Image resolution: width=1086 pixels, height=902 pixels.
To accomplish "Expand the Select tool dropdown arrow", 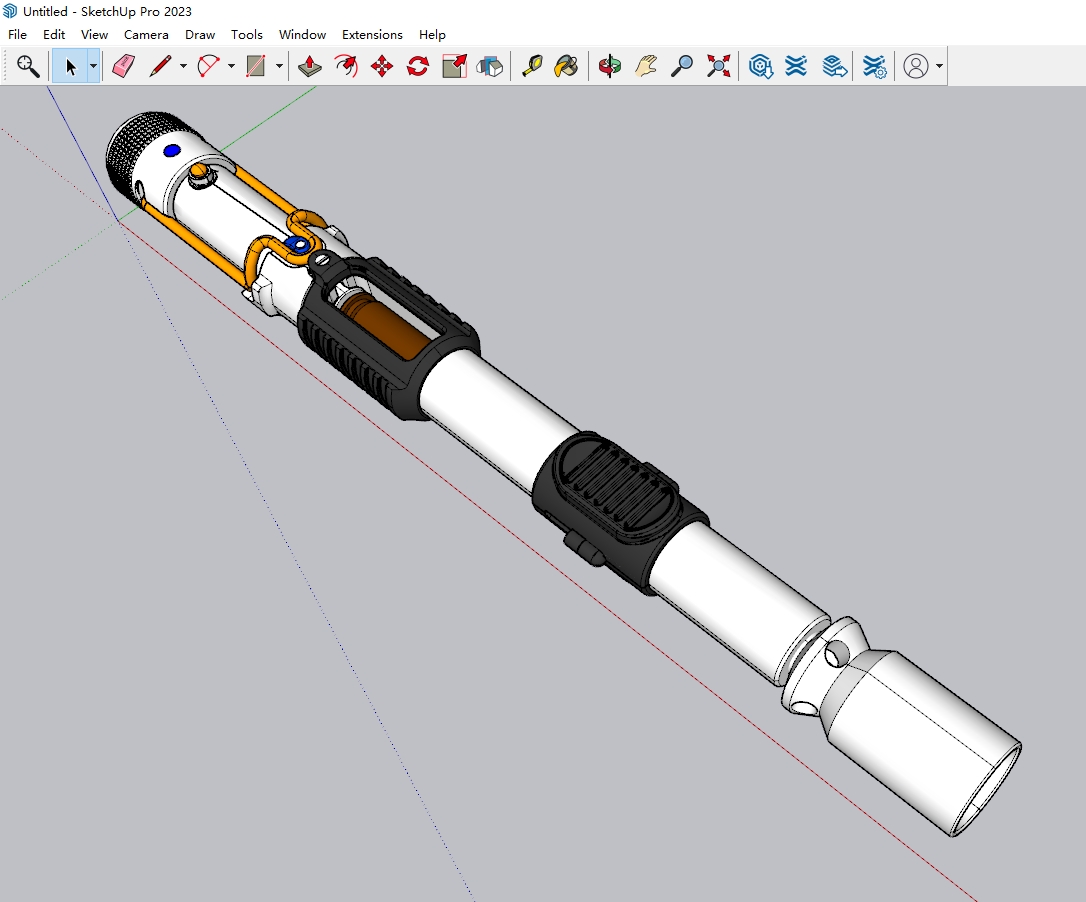I will [x=93, y=67].
